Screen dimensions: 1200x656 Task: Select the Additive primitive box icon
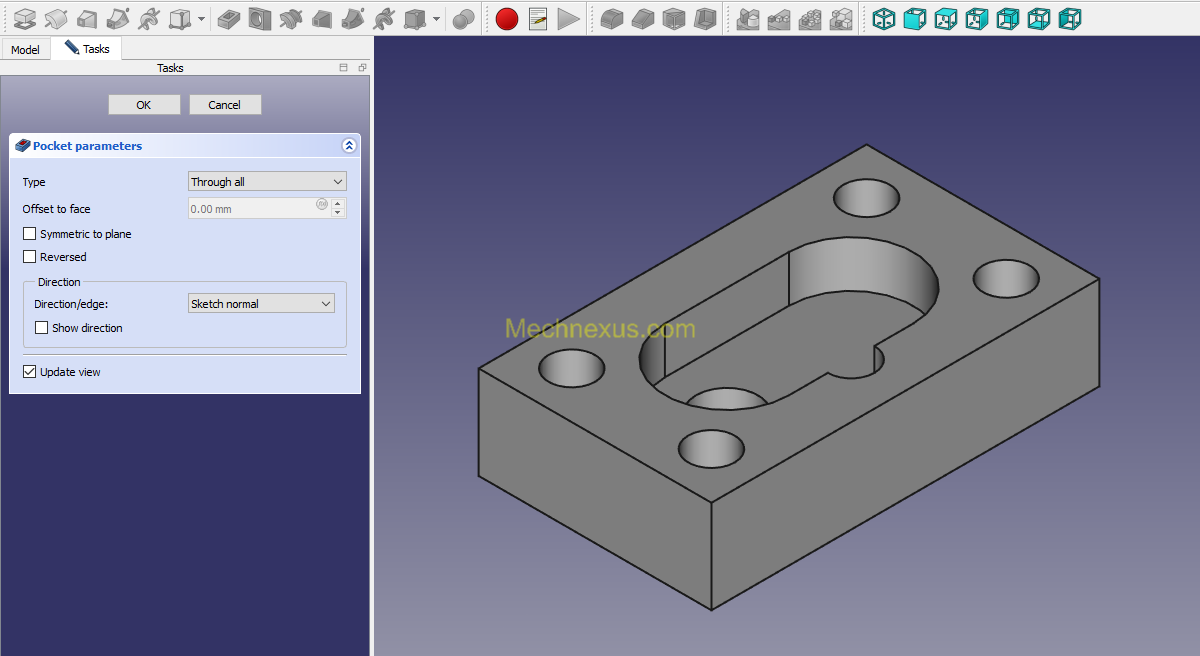coord(180,18)
